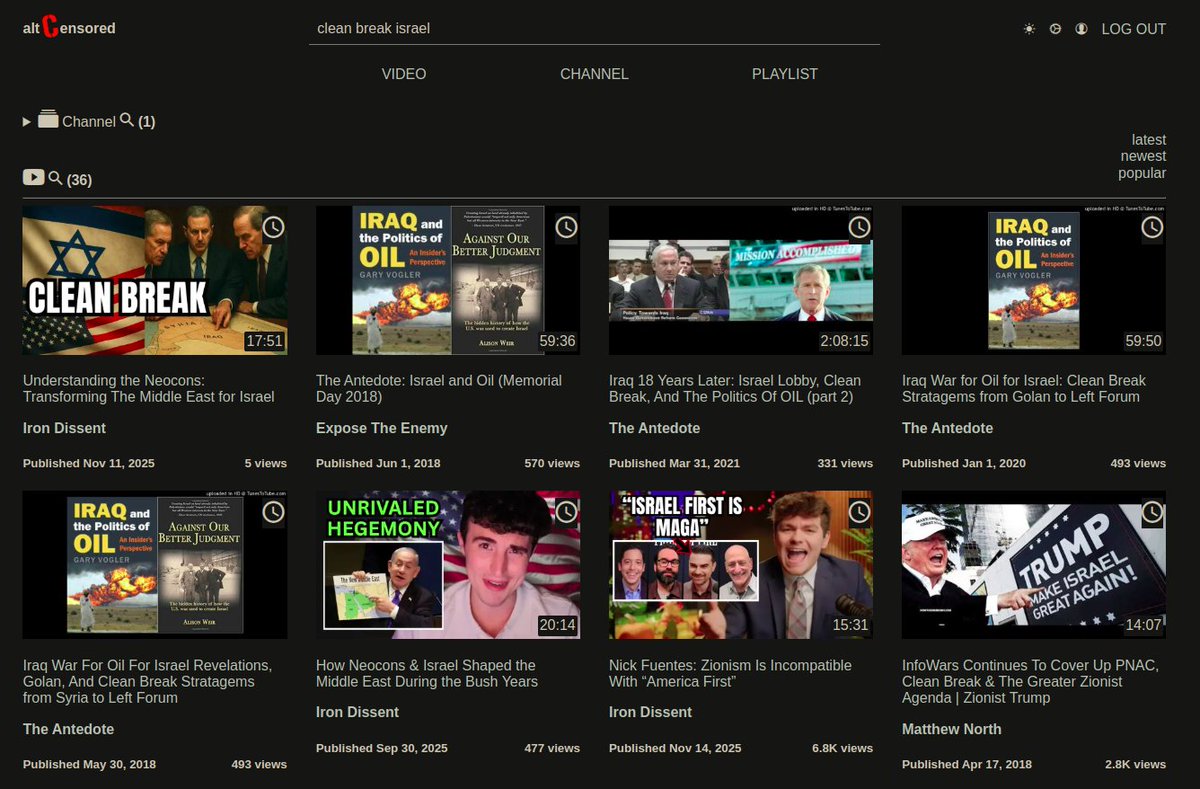This screenshot has width=1200, height=789.
Task: Add 'InfoWars Continues To Cover Up' to watch later
Action: coord(1152,512)
